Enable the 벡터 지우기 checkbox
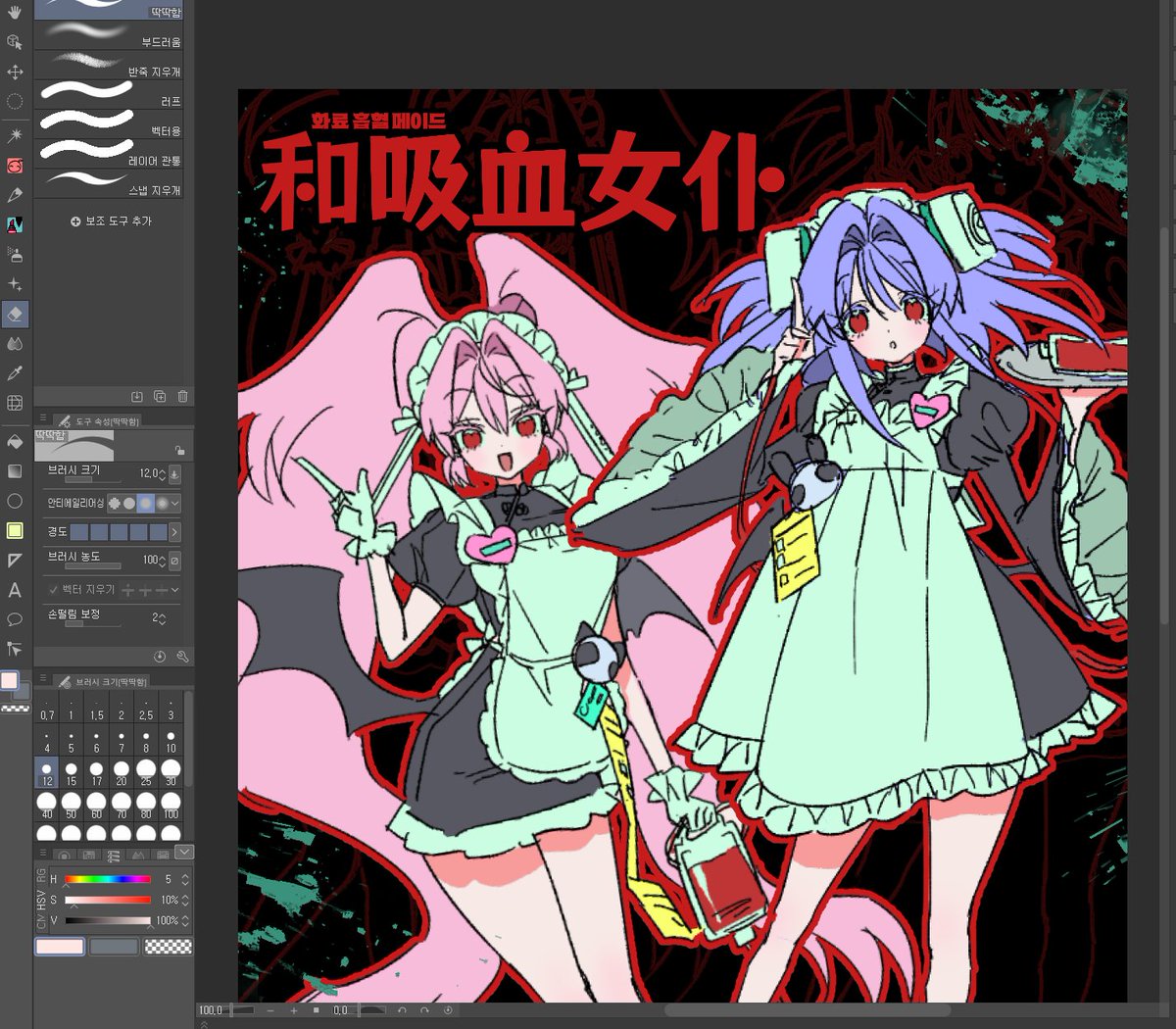 click(x=53, y=590)
